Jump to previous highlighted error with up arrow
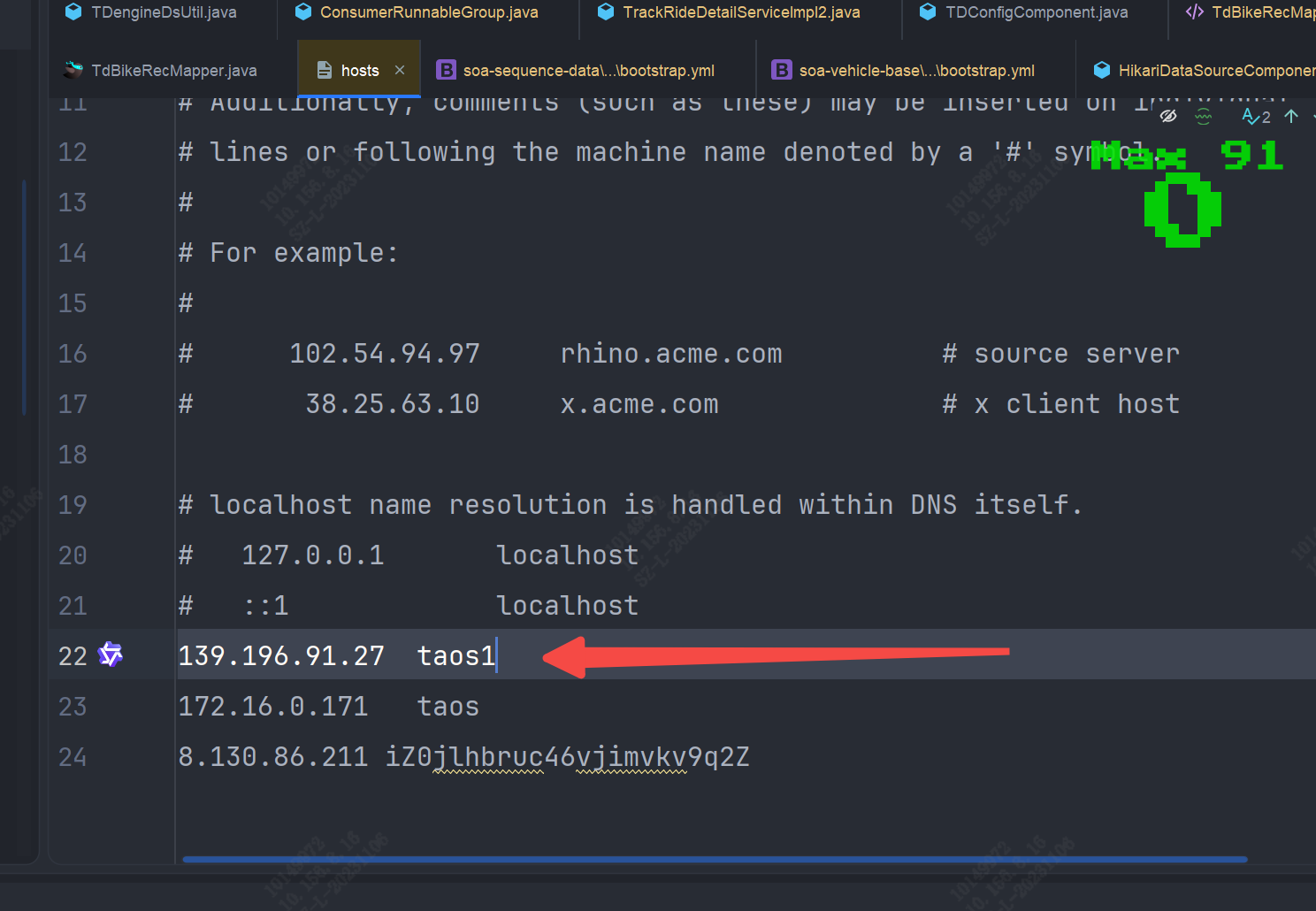1316x911 pixels. pyautogui.click(x=1291, y=117)
